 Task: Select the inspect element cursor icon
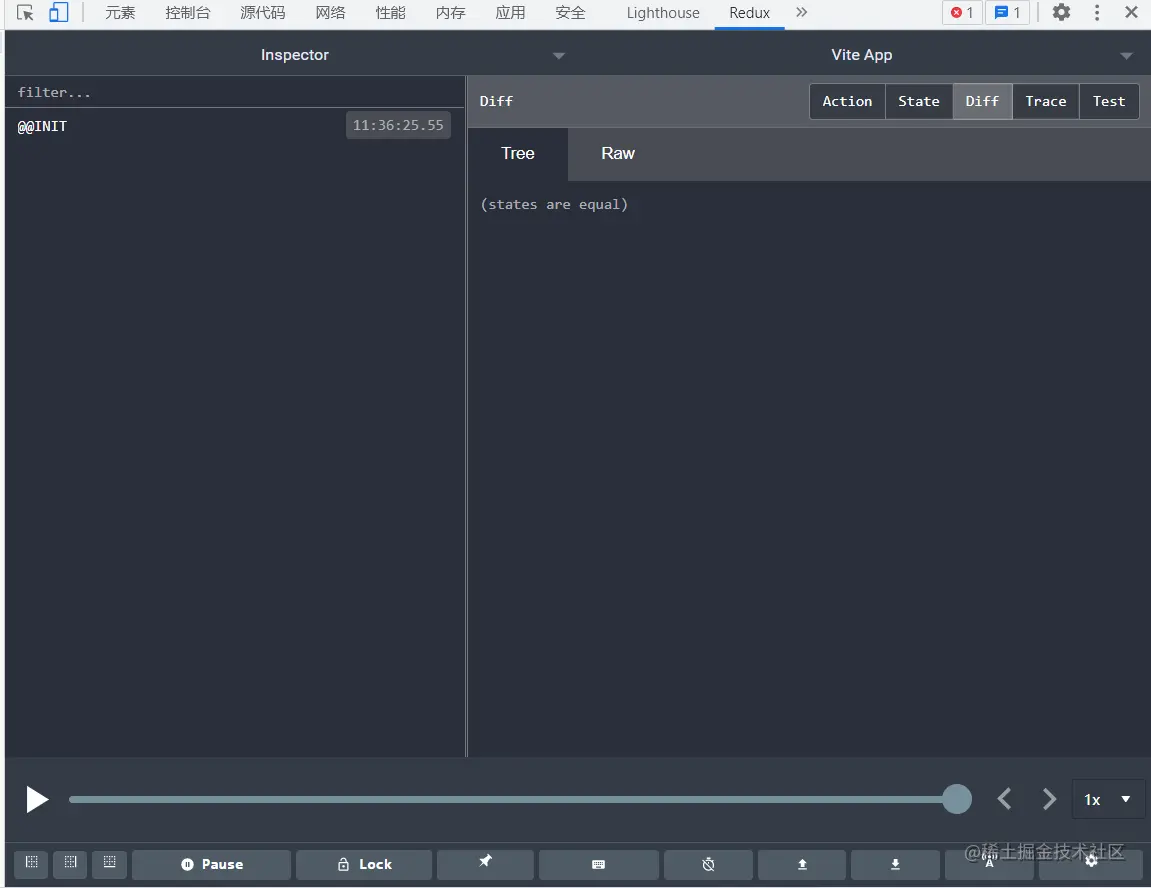click(25, 13)
